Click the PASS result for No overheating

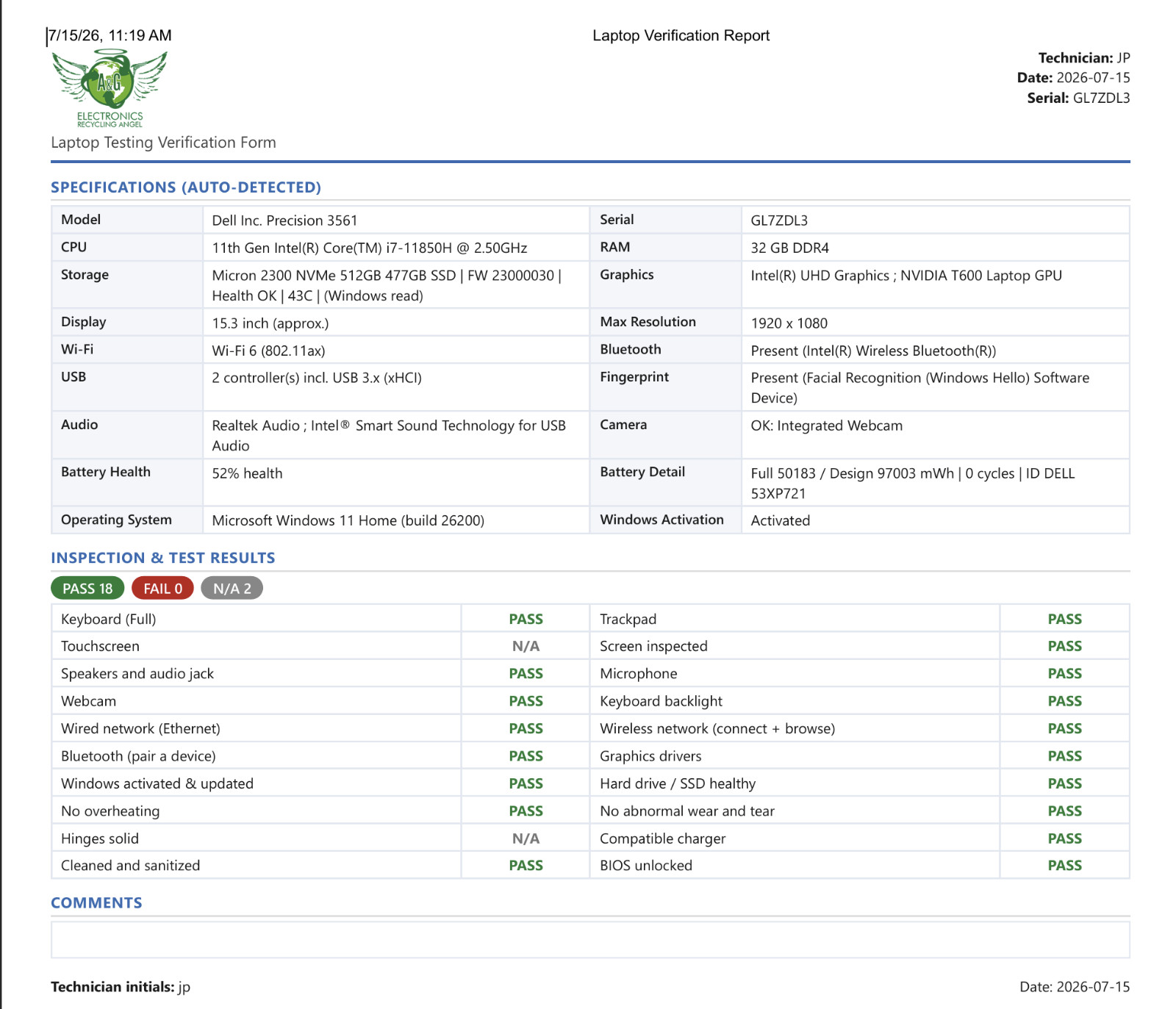[x=526, y=811]
